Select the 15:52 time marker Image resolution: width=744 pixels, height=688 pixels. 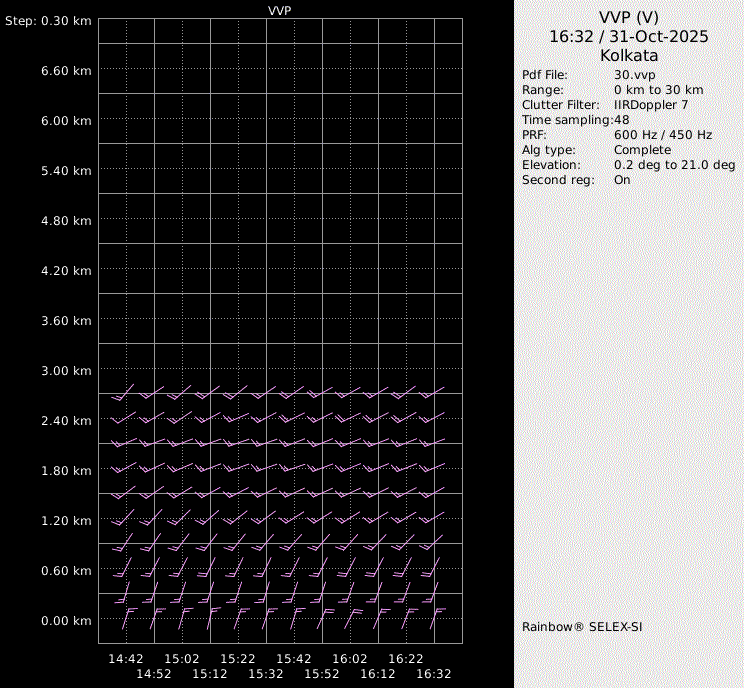[321, 674]
